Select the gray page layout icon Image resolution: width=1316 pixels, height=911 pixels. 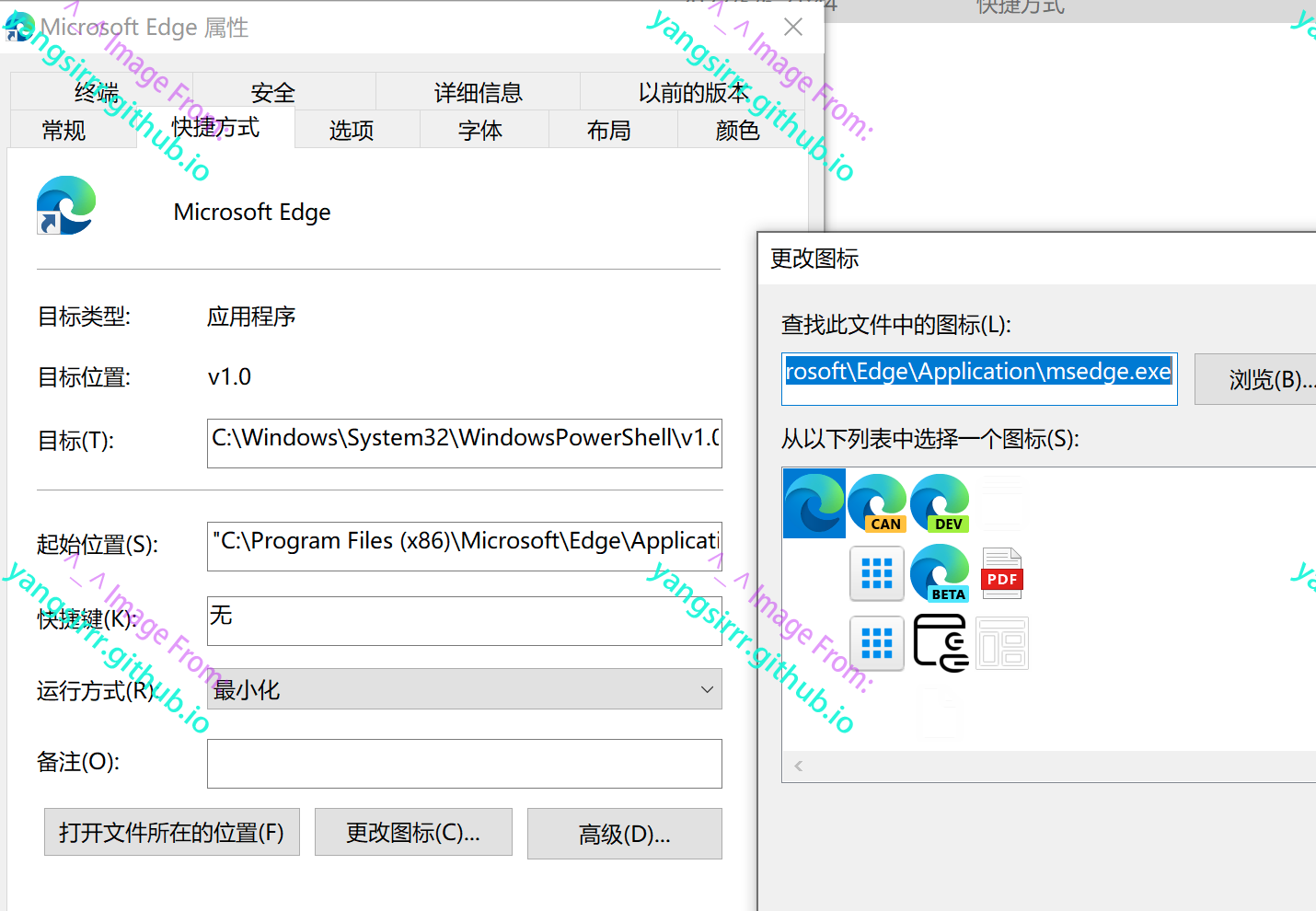click(1002, 643)
